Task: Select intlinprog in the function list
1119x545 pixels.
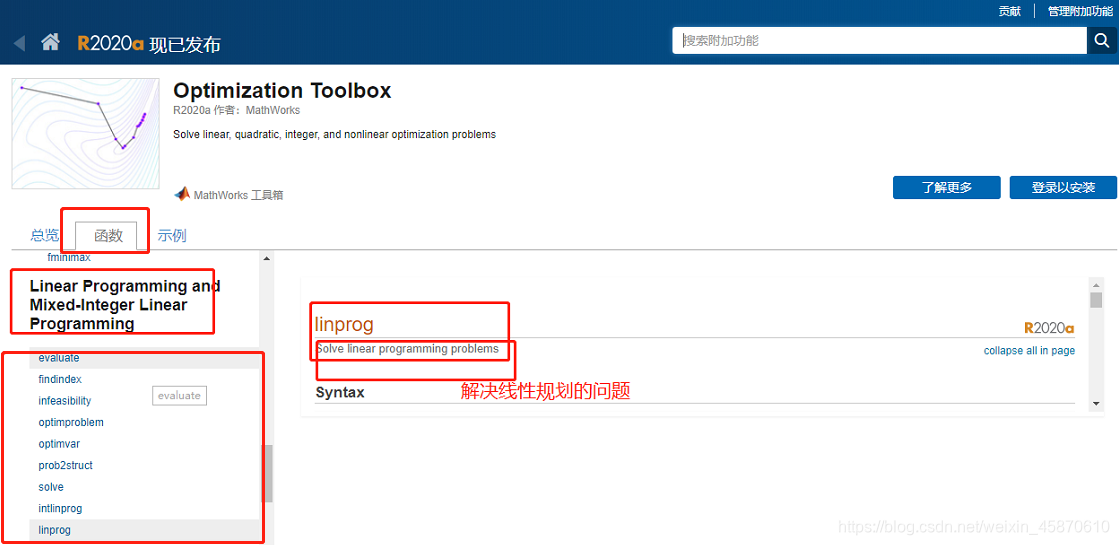Action: pyautogui.click(x=60, y=509)
